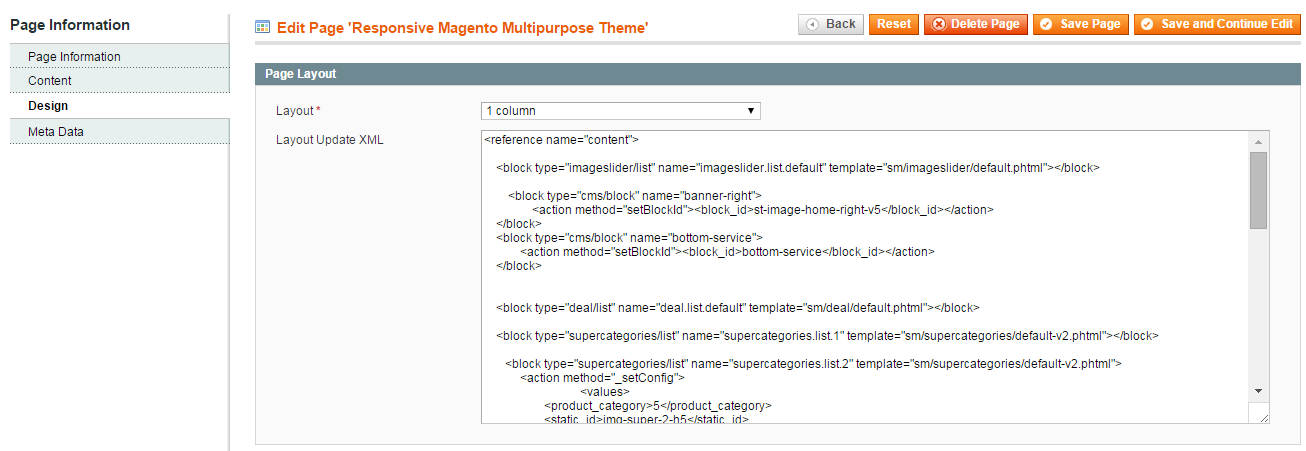
Task: Click the imageslider.list.default block line
Action: pos(798,168)
